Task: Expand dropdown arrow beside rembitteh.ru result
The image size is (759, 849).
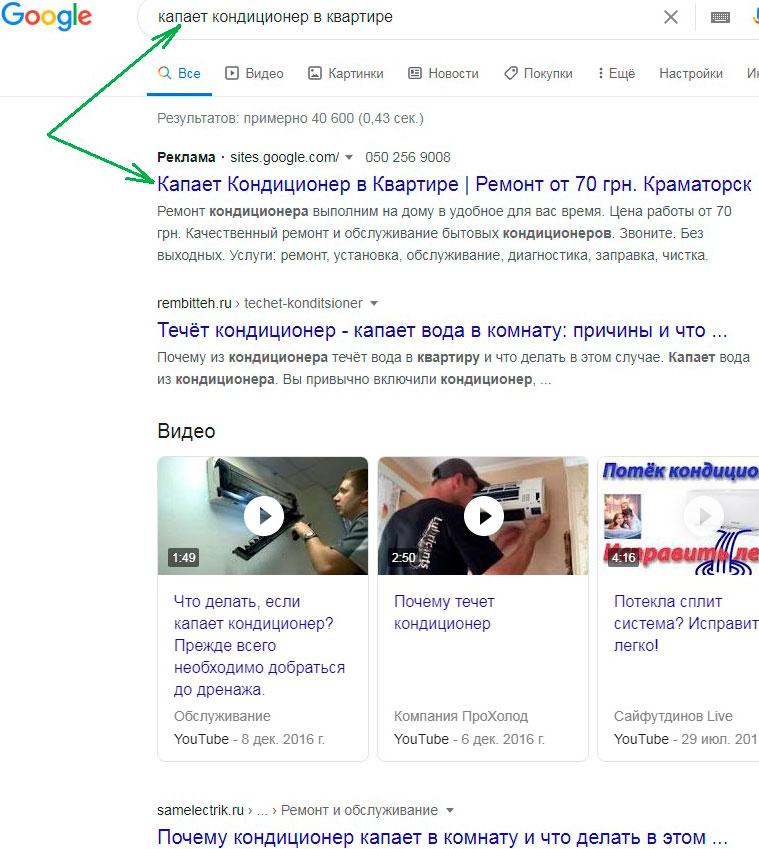Action: point(374,303)
